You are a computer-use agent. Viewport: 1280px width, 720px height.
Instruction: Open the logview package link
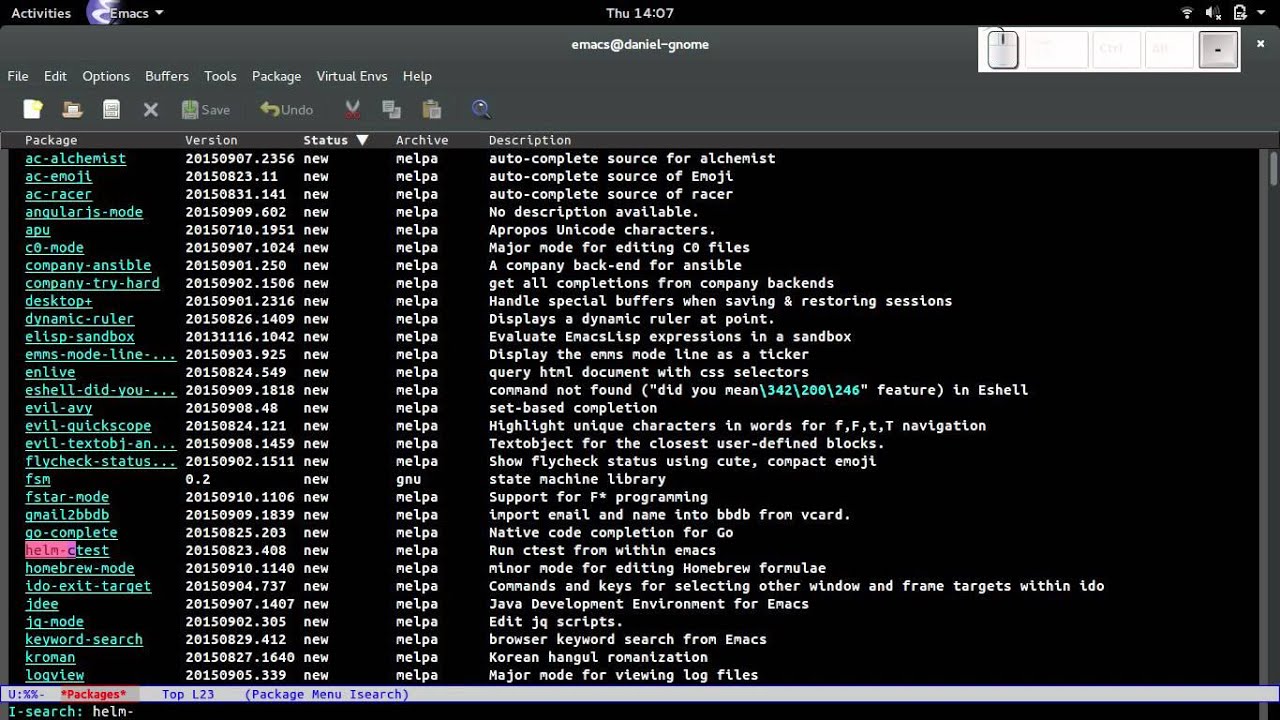[x=54, y=675]
